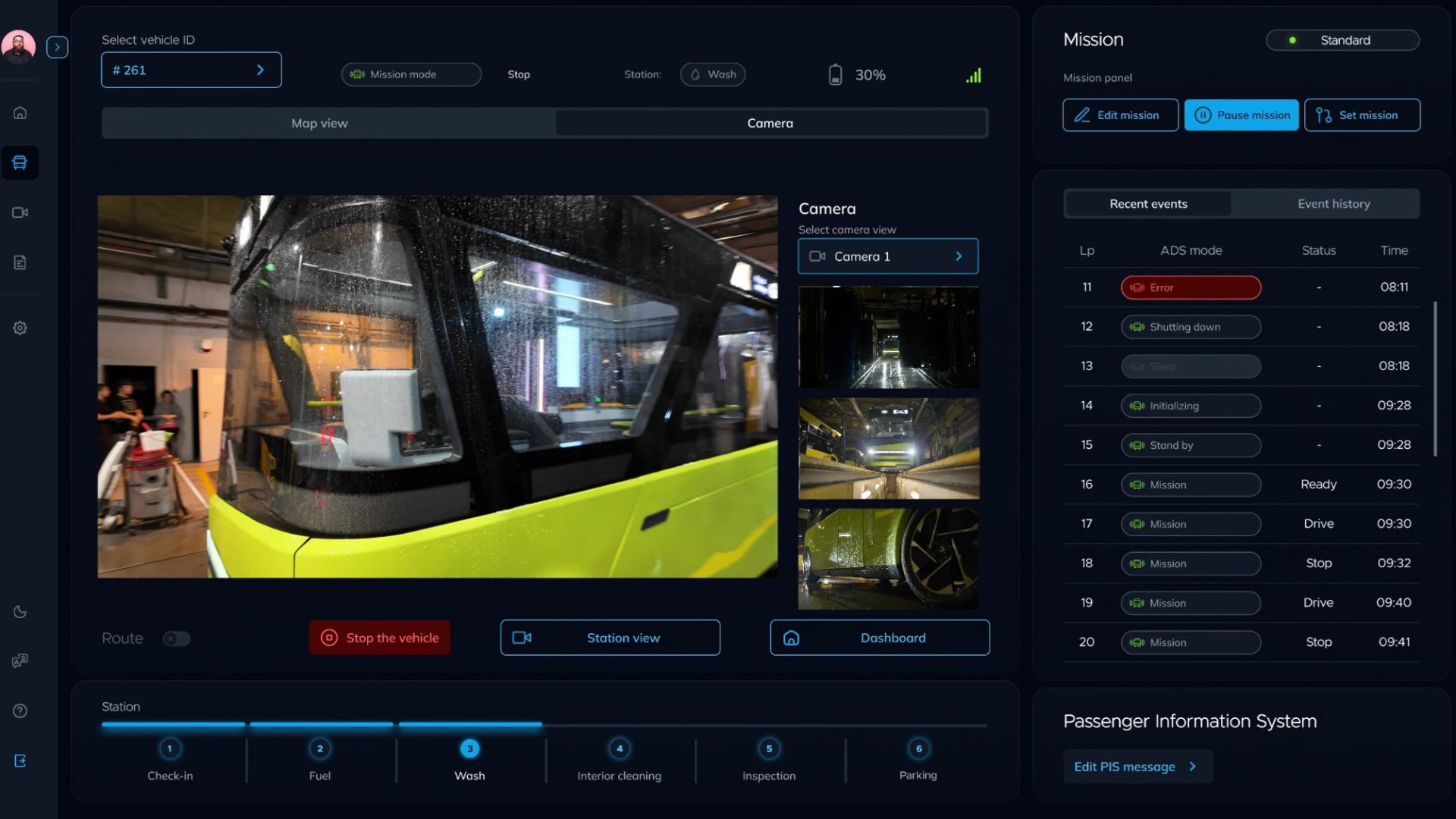
Task: Click the night mode moon icon
Action: [20, 612]
